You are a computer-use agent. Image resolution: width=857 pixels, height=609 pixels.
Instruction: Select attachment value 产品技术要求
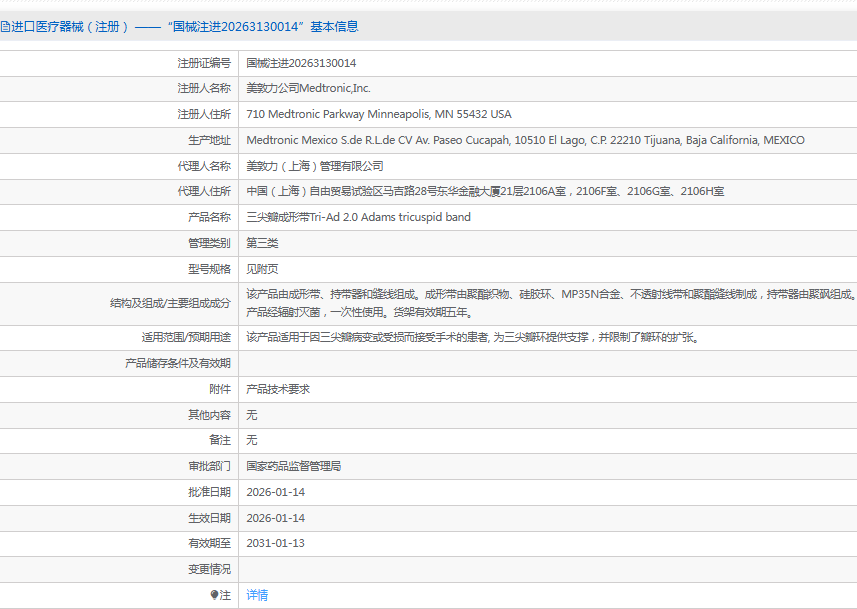coord(278,389)
